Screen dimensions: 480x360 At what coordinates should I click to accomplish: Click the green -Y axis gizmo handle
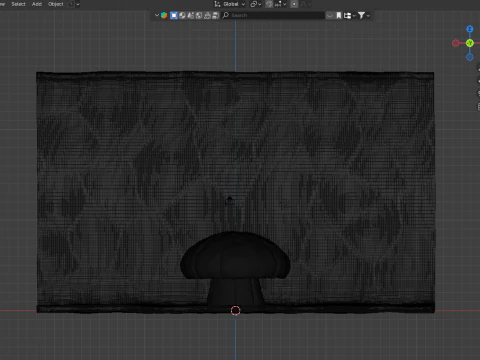470,43
